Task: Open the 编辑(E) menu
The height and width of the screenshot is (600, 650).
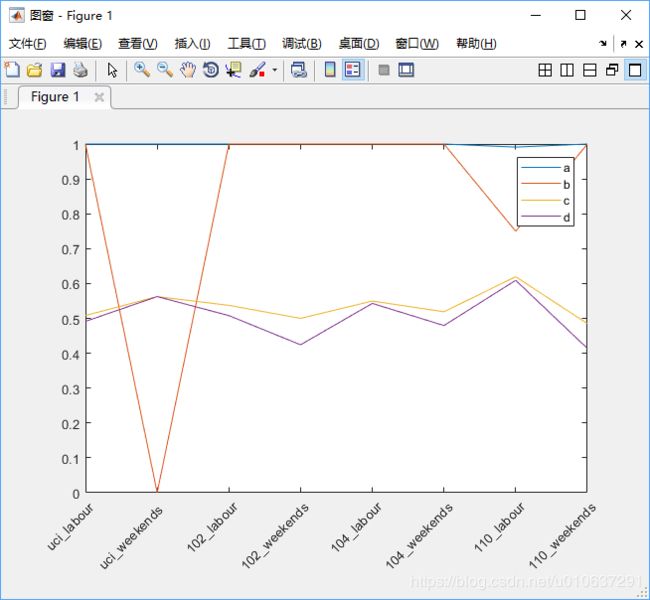Action: (82, 44)
